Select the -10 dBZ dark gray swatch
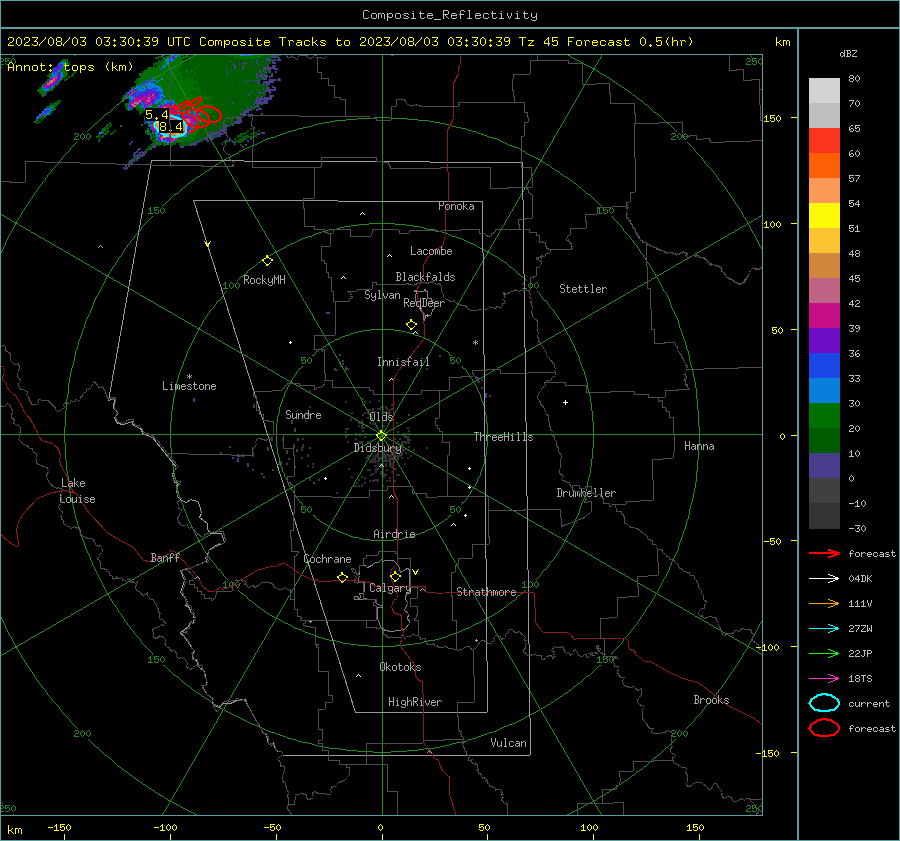 click(x=824, y=516)
